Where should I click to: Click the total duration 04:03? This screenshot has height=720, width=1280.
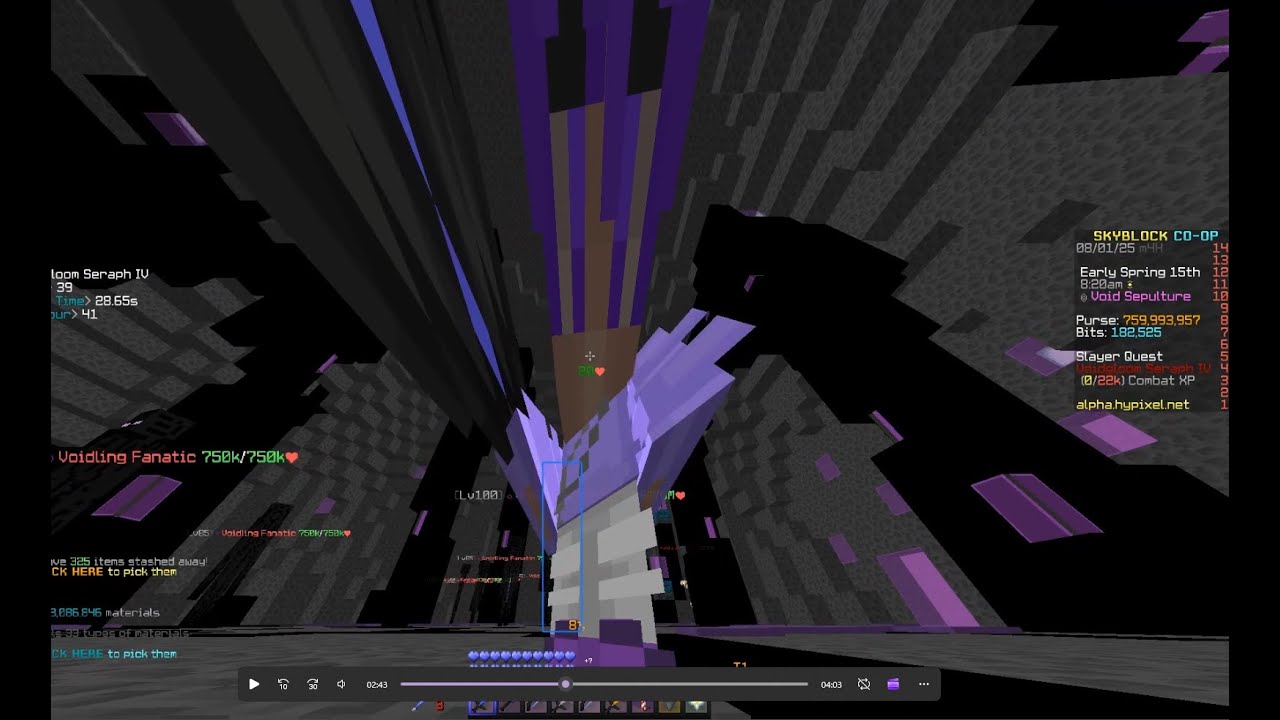[x=831, y=685]
